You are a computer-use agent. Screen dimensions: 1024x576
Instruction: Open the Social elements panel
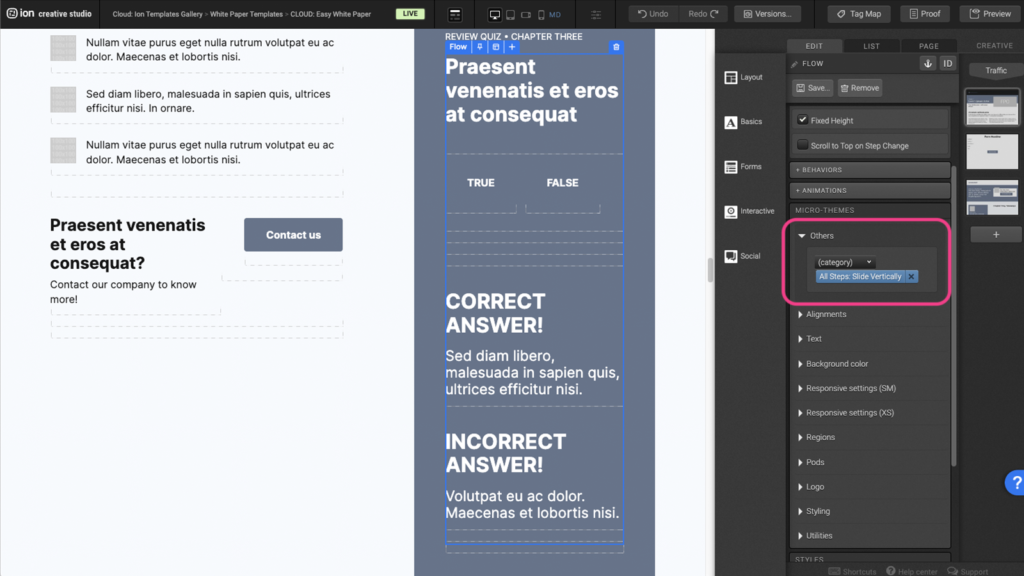click(x=744, y=256)
